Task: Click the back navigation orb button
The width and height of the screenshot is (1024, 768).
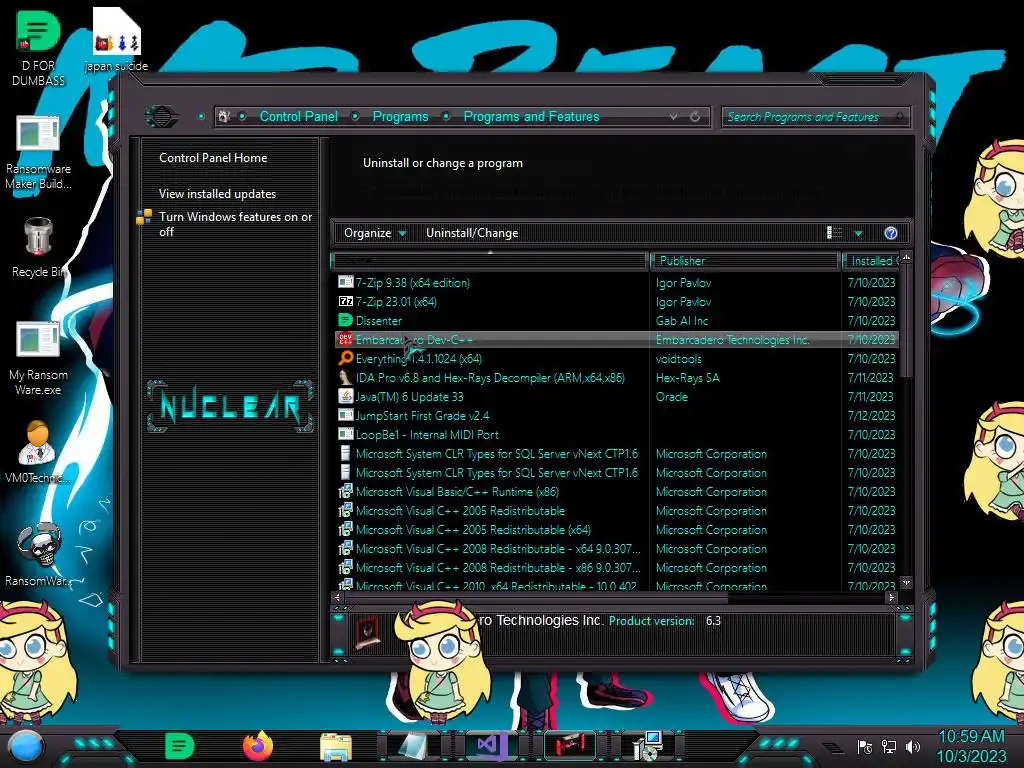Action: [161, 117]
